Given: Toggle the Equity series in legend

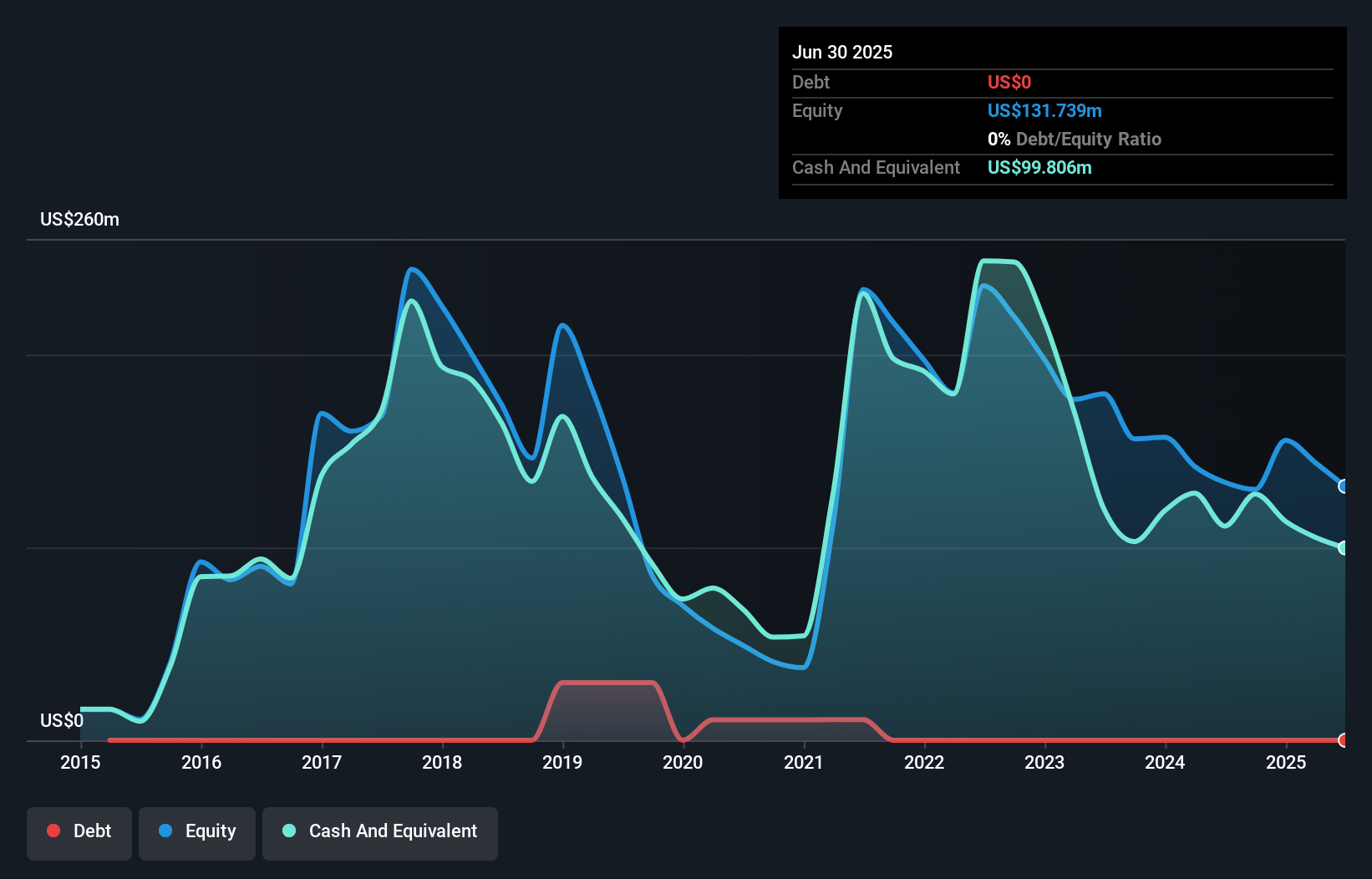Looking at the screenshot, I should pos(197,833).
